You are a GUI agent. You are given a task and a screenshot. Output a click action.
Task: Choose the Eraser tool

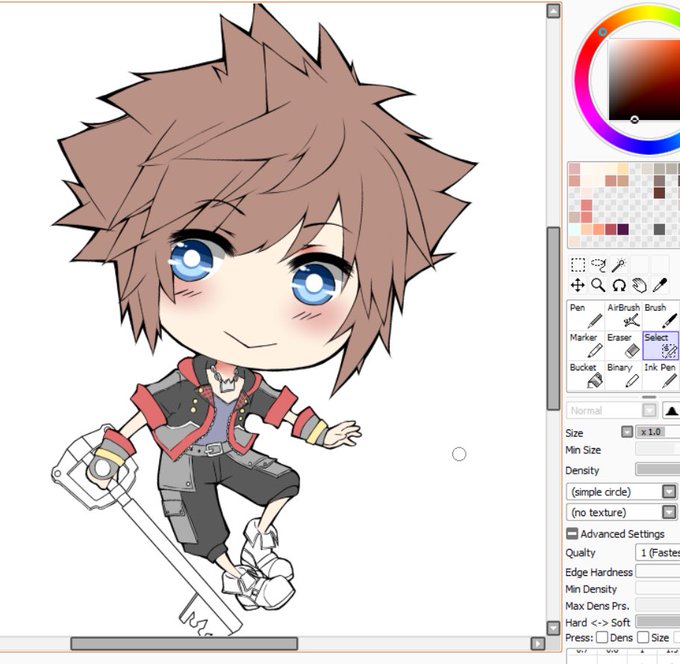623,346
